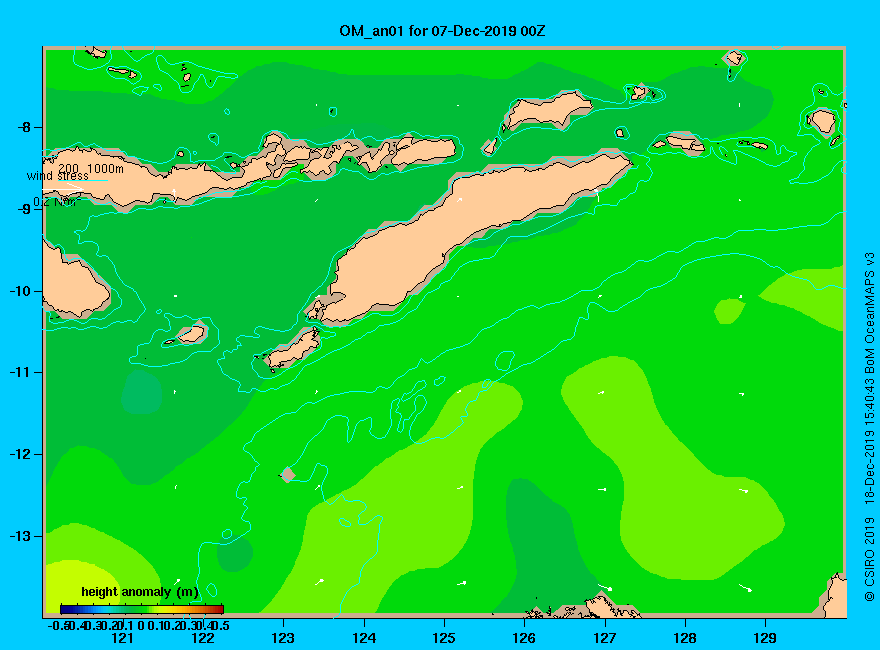Click the longitude label "128"

685,638
